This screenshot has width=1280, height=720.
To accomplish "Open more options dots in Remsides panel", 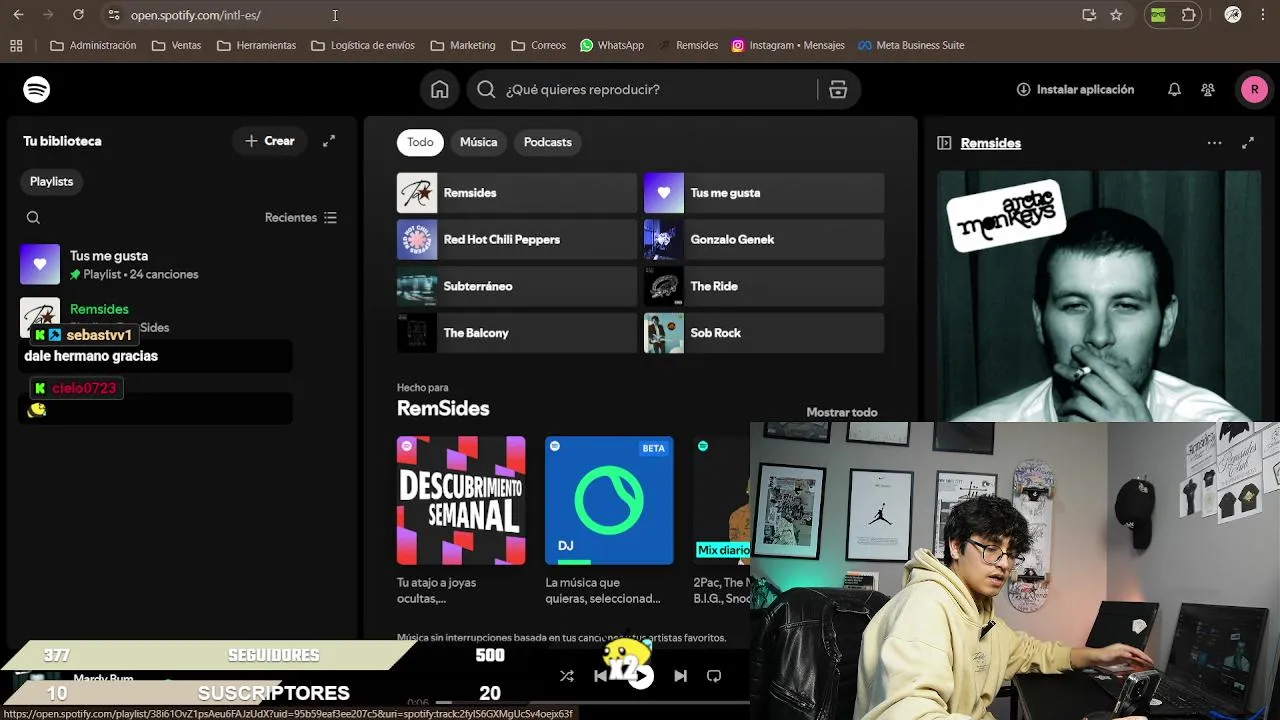I will click(x=1214, y=143).
